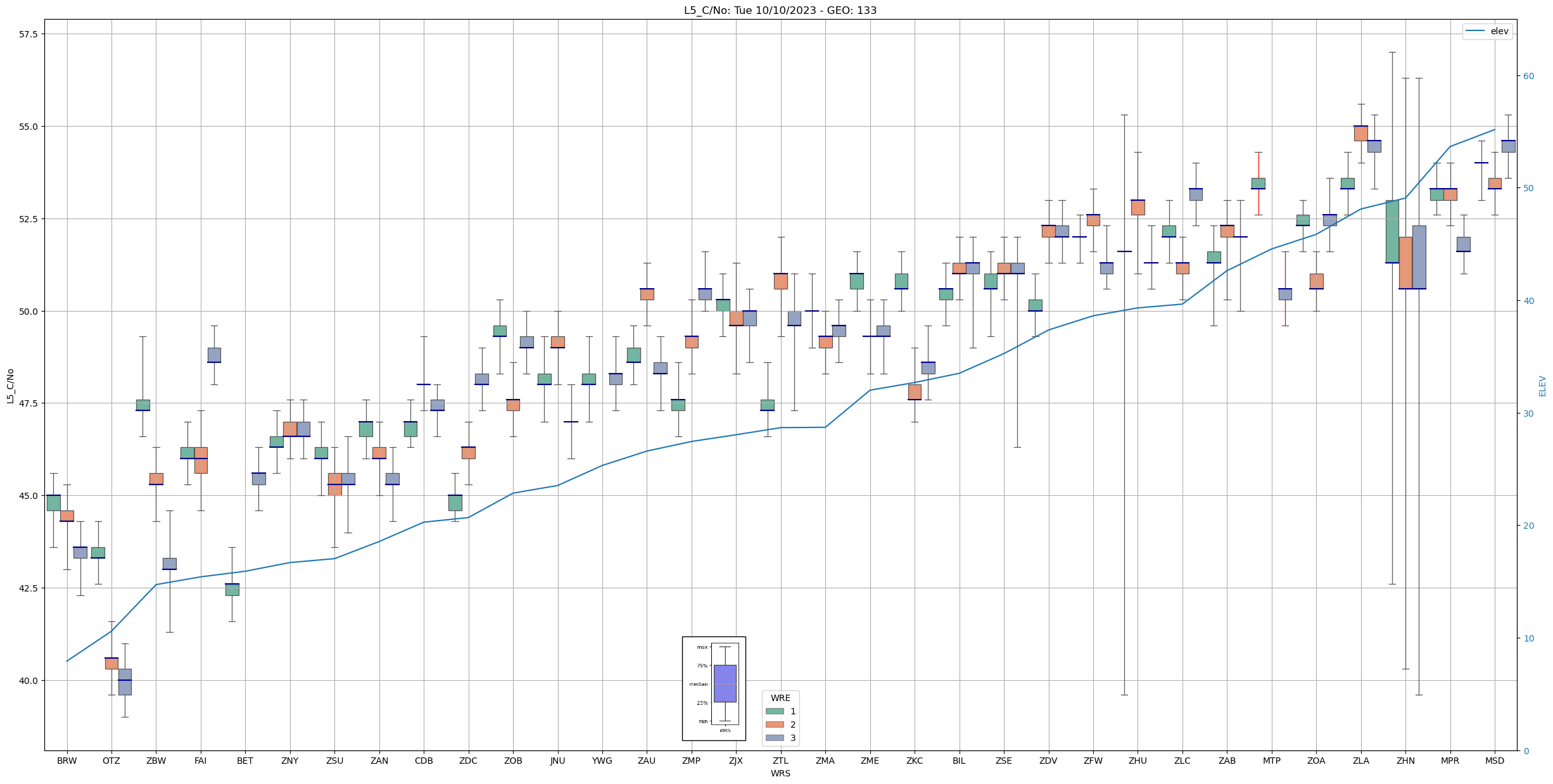
Task: Click the ZSE station label
Action: (x=1004, y=761)
